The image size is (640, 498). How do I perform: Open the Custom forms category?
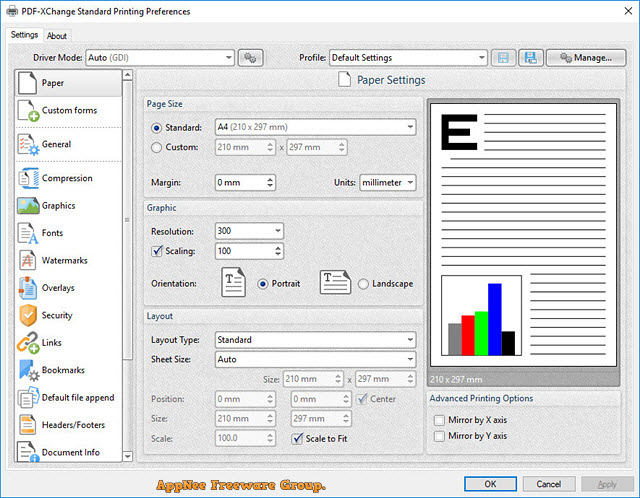(x=69, y=111)
